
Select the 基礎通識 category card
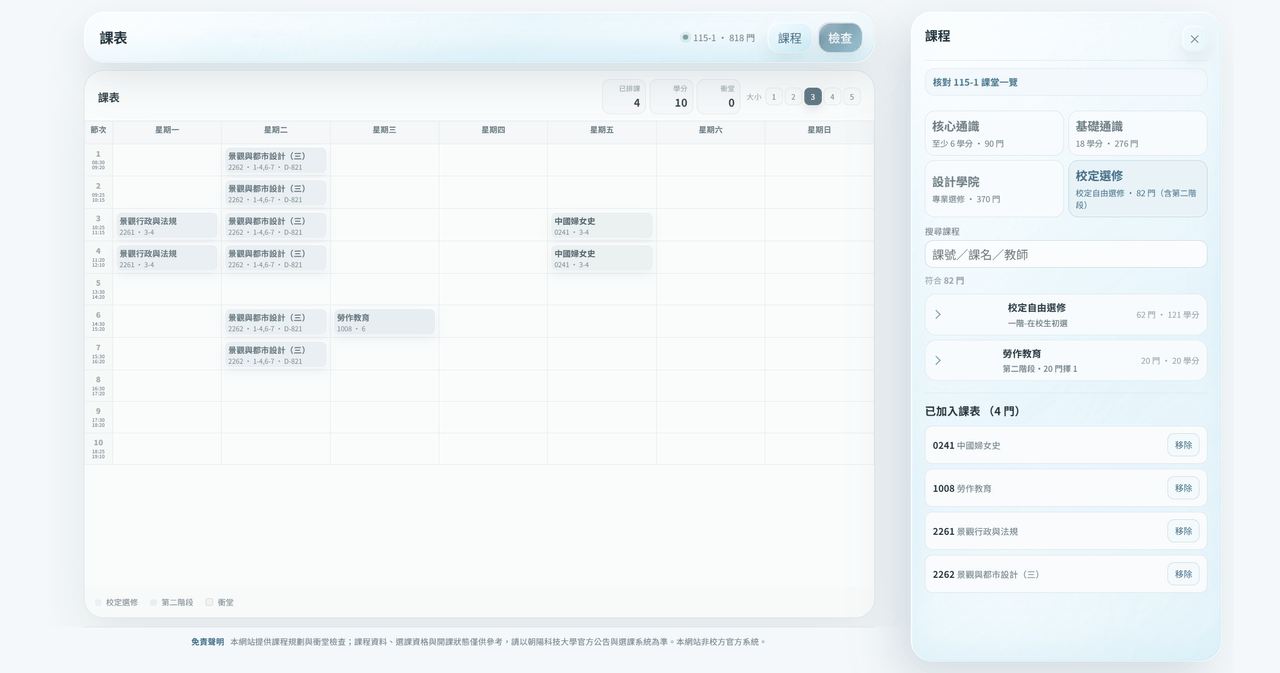point(1137,133)
